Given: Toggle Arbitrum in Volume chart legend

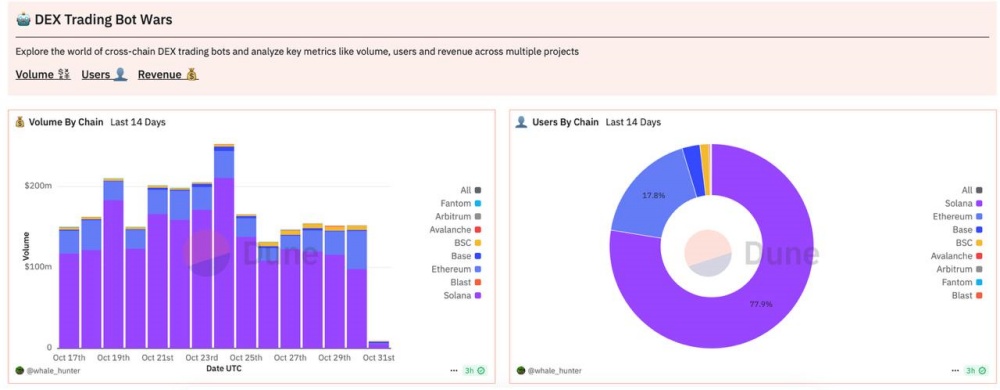Looking at the screenshot, I should (x=459, y=217).
